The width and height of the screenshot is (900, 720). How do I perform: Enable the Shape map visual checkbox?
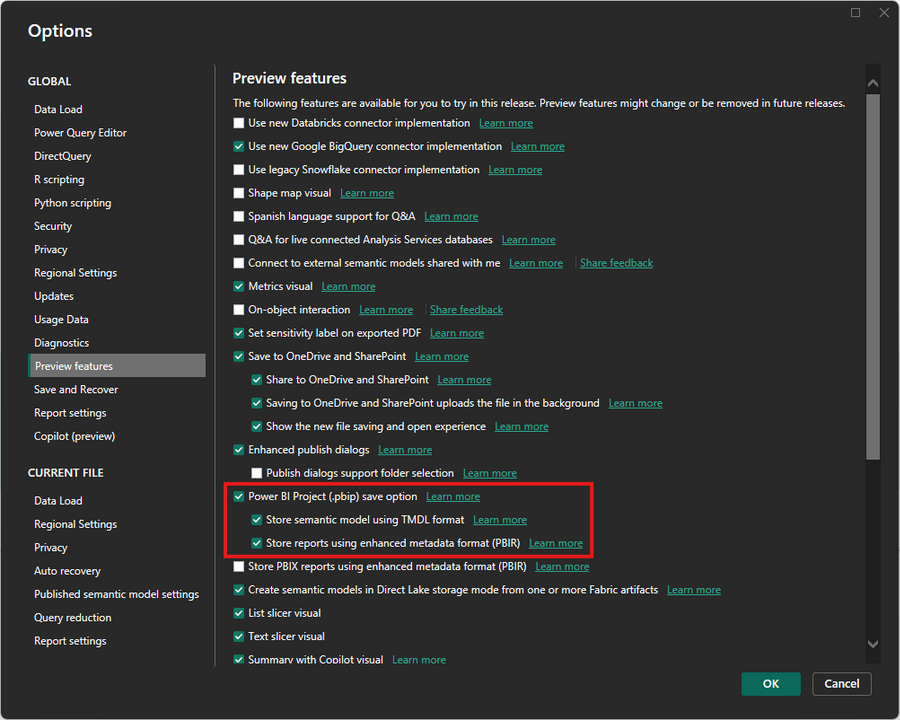239,193
